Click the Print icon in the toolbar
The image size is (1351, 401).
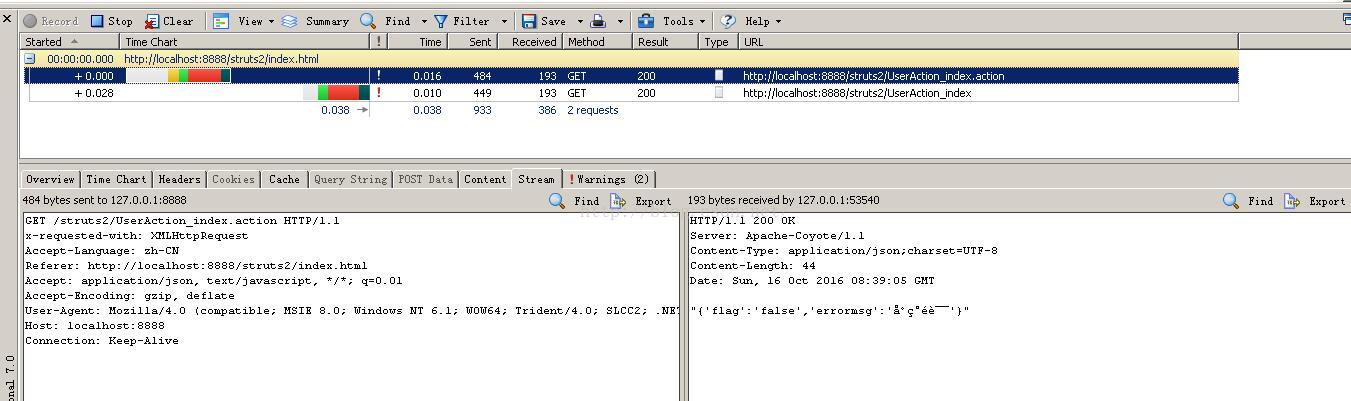[598, 21]
